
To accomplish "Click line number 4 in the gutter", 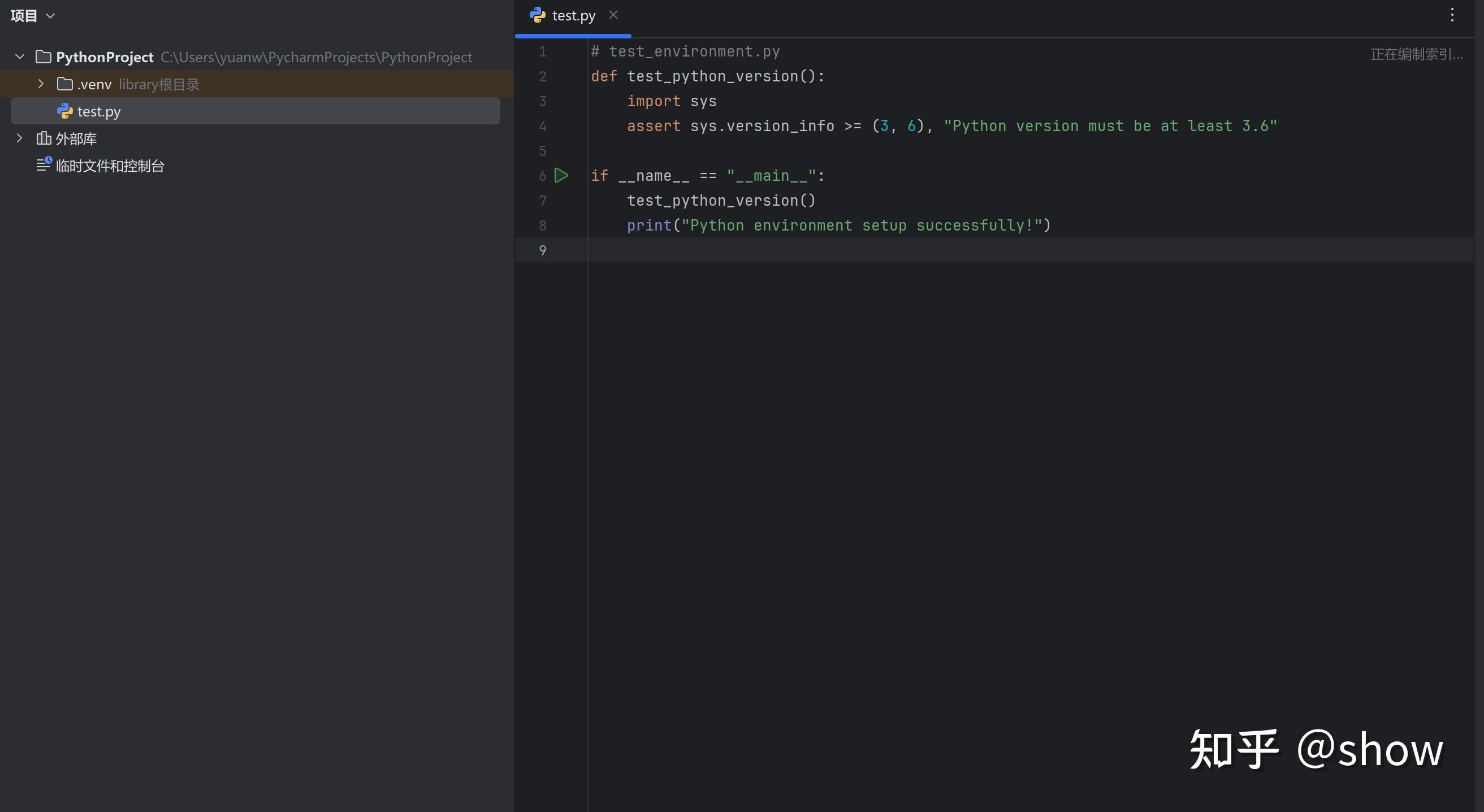I will 542,126.
